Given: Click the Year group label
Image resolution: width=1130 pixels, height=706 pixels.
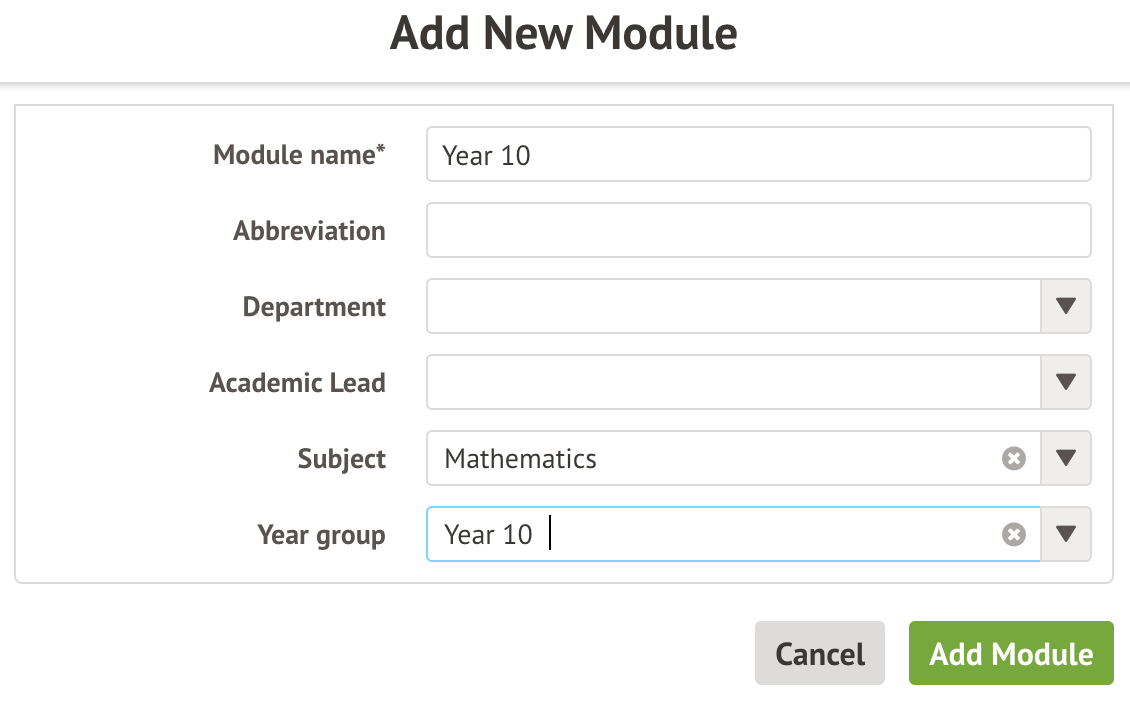Looking at the screenshot, I should tap(321, 535).
